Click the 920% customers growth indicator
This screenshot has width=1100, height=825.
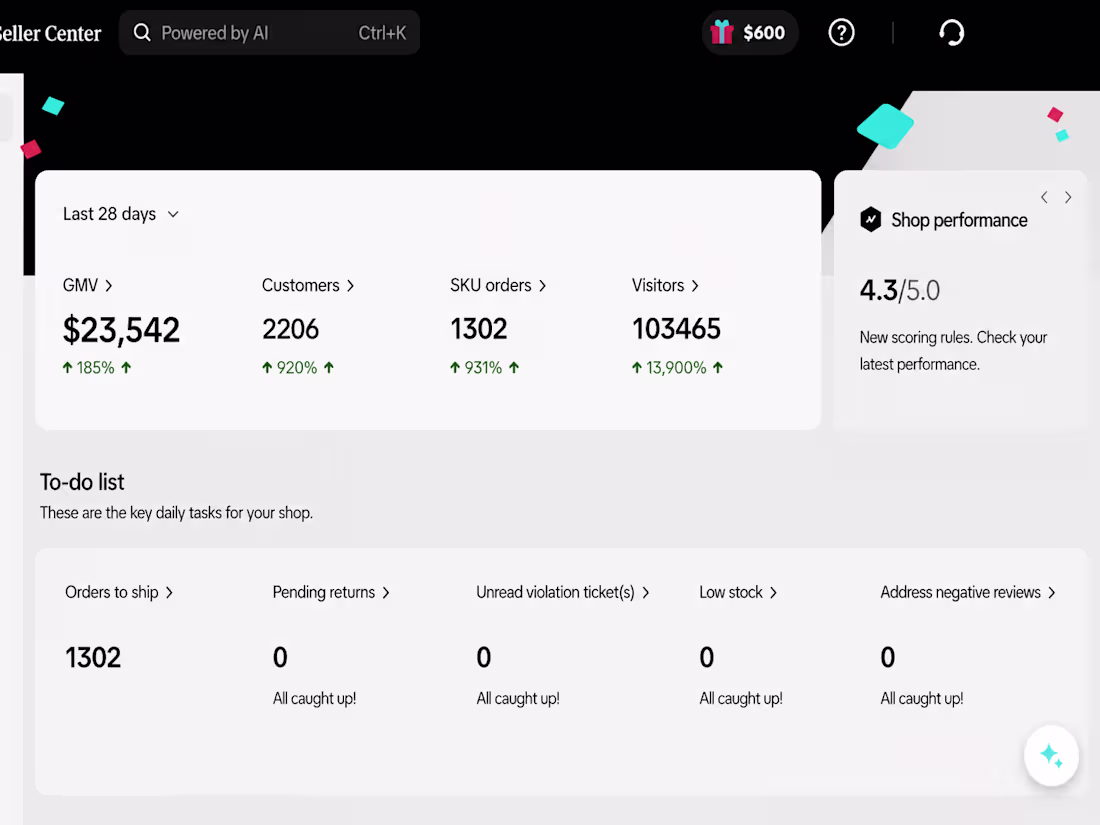click(298, 368)
